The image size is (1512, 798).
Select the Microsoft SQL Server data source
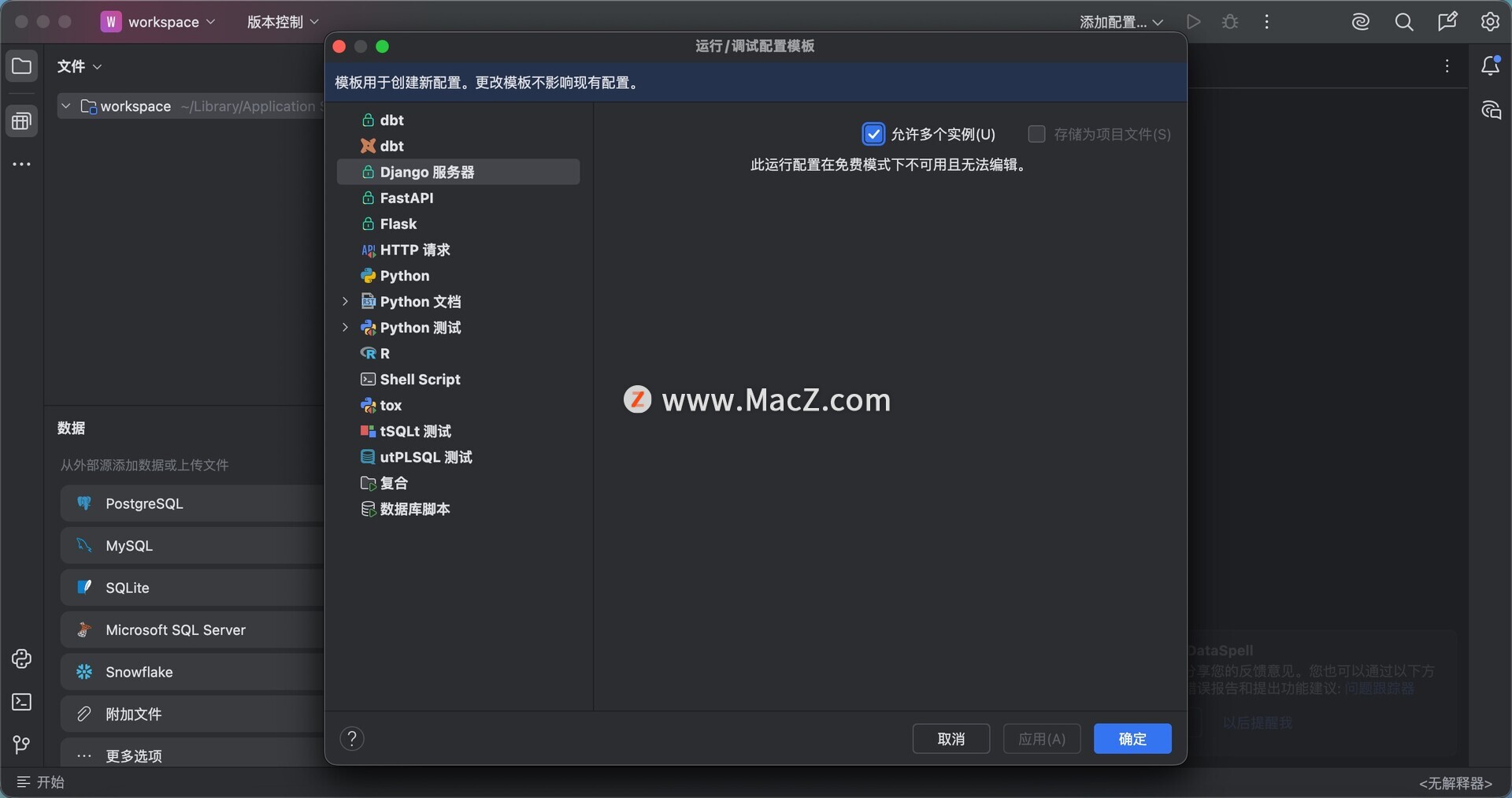[x=192, y=630]
